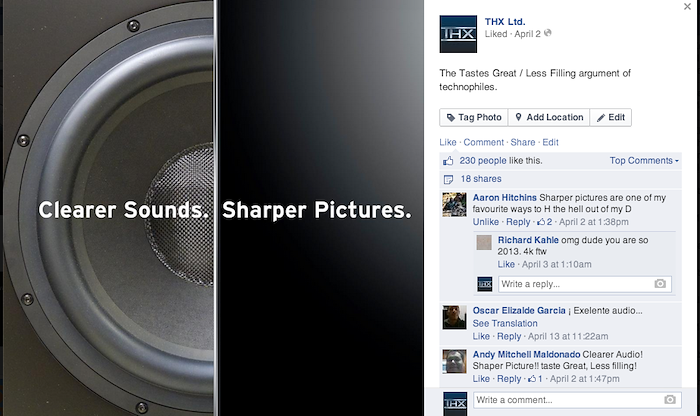Open Aaron Hitchins' profile picture
This screenshot has height=416, width=700.
pos(454,204)
